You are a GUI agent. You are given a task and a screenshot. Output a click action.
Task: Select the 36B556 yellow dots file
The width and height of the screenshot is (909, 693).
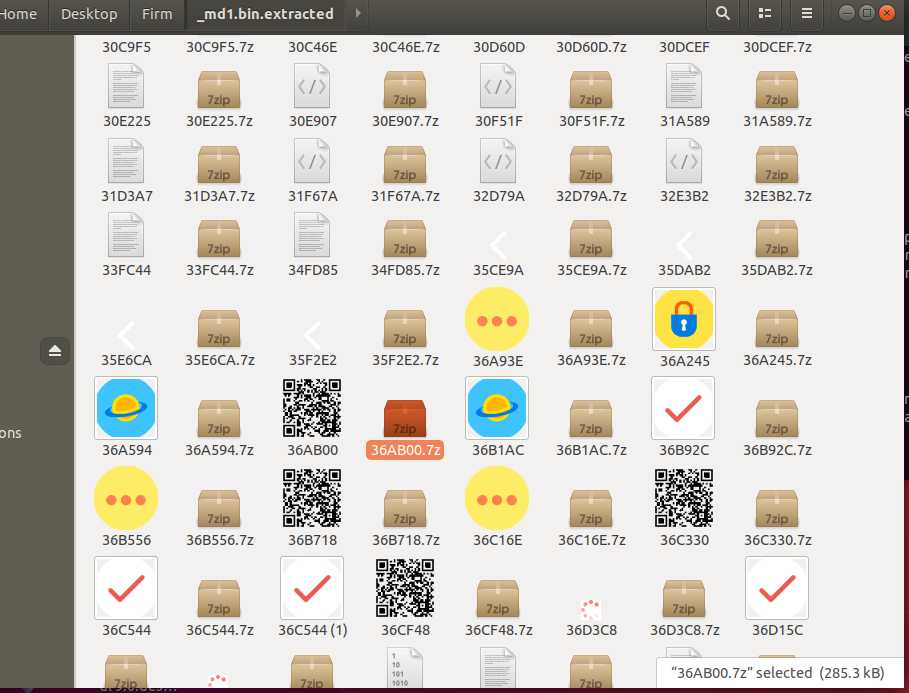pyautogui.click(x=126, y=499)
